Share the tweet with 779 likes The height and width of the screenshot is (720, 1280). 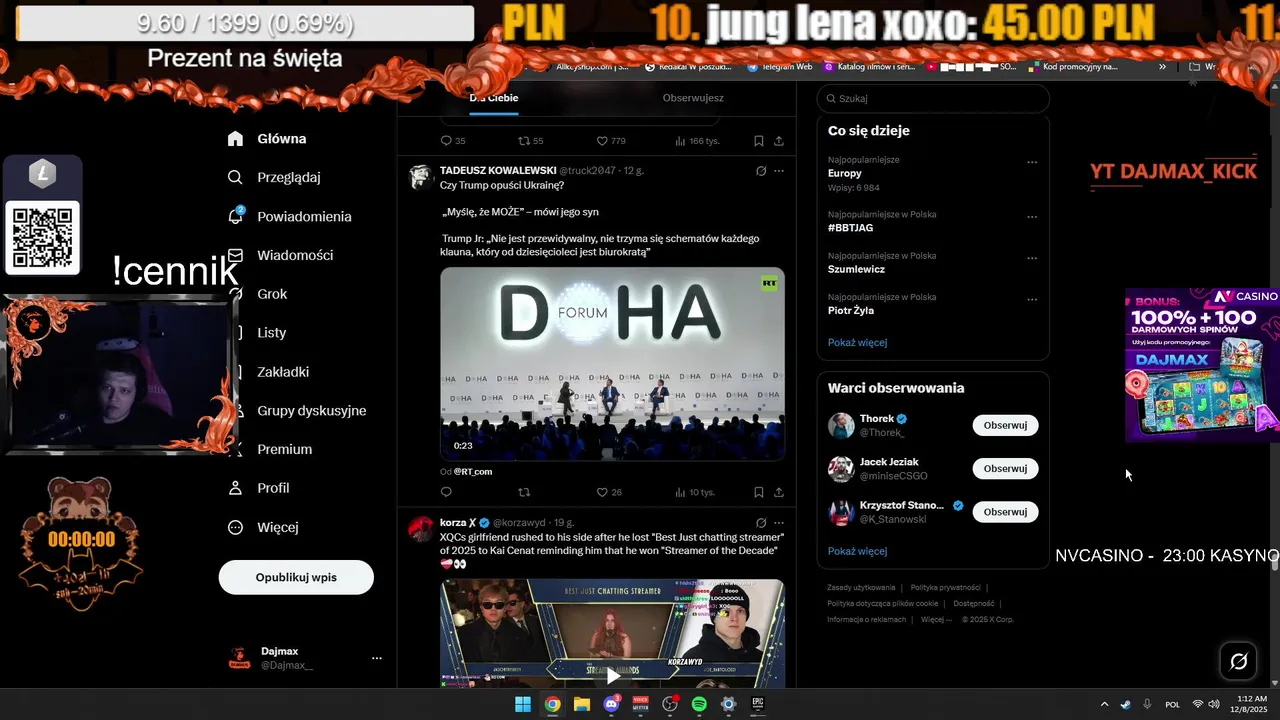point(779,141)
